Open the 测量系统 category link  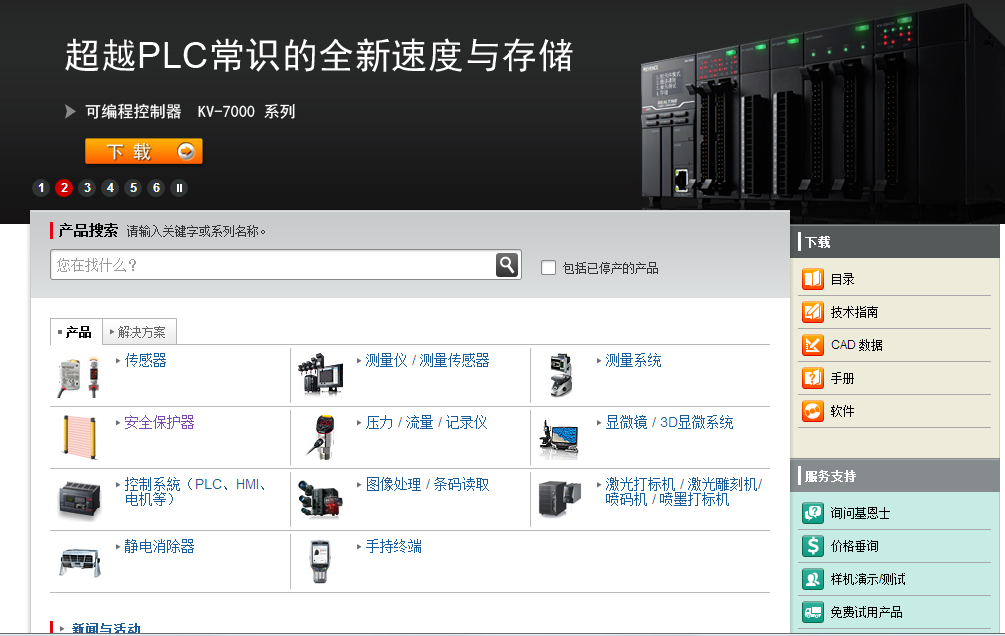(x=633, y=360)
